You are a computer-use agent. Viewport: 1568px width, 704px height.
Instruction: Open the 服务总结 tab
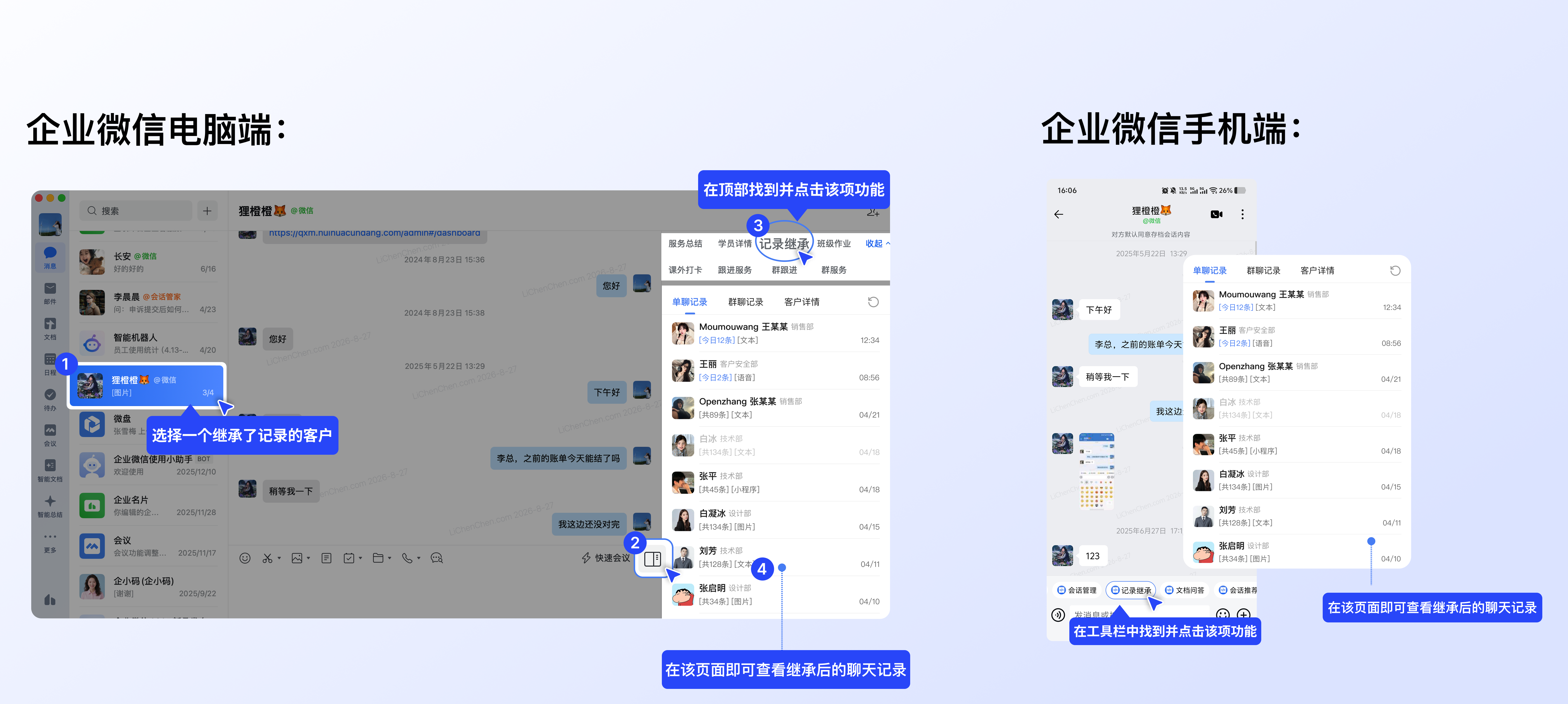coord(685,243)
